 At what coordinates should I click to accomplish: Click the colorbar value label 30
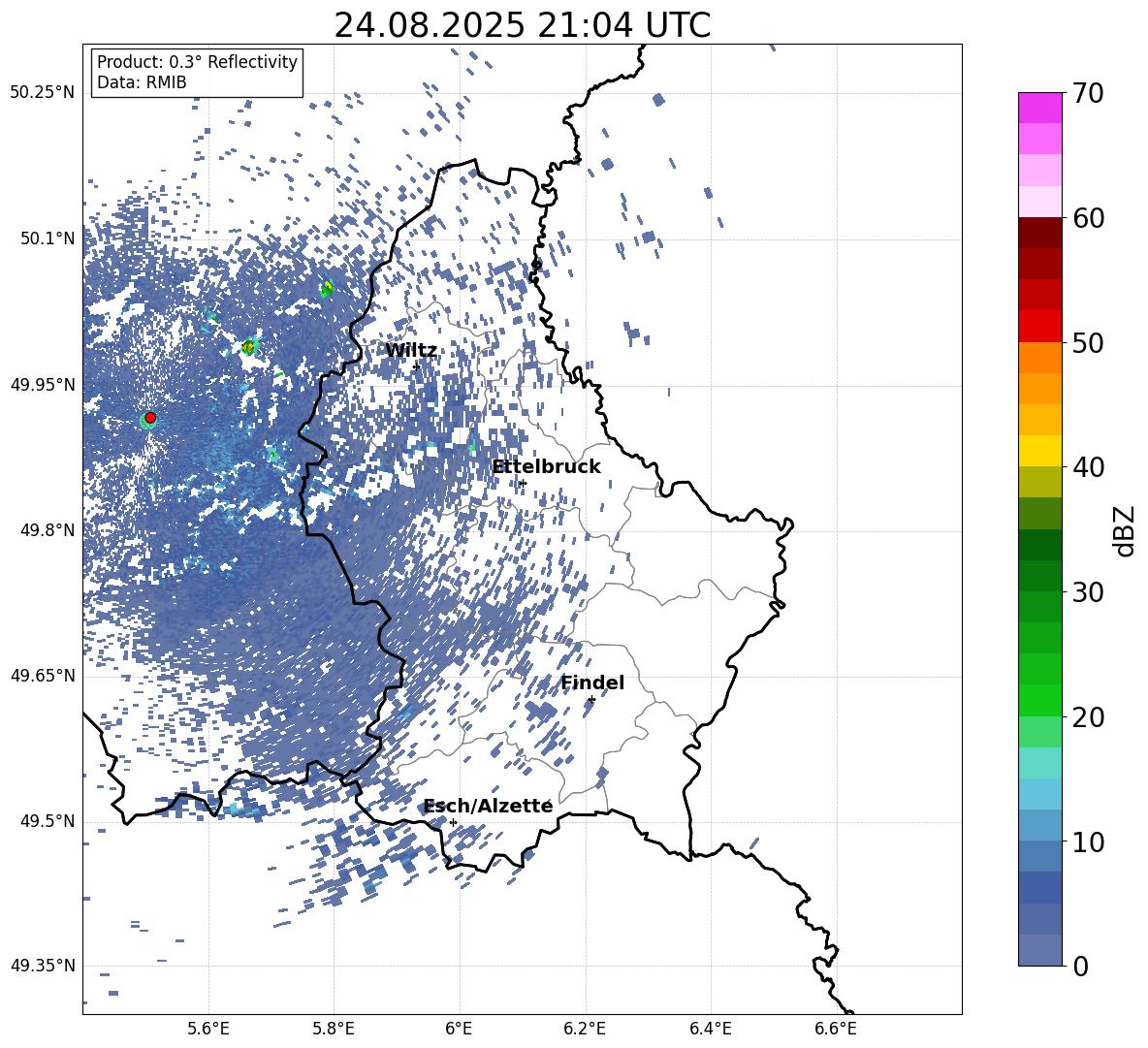click(1089, 592)
